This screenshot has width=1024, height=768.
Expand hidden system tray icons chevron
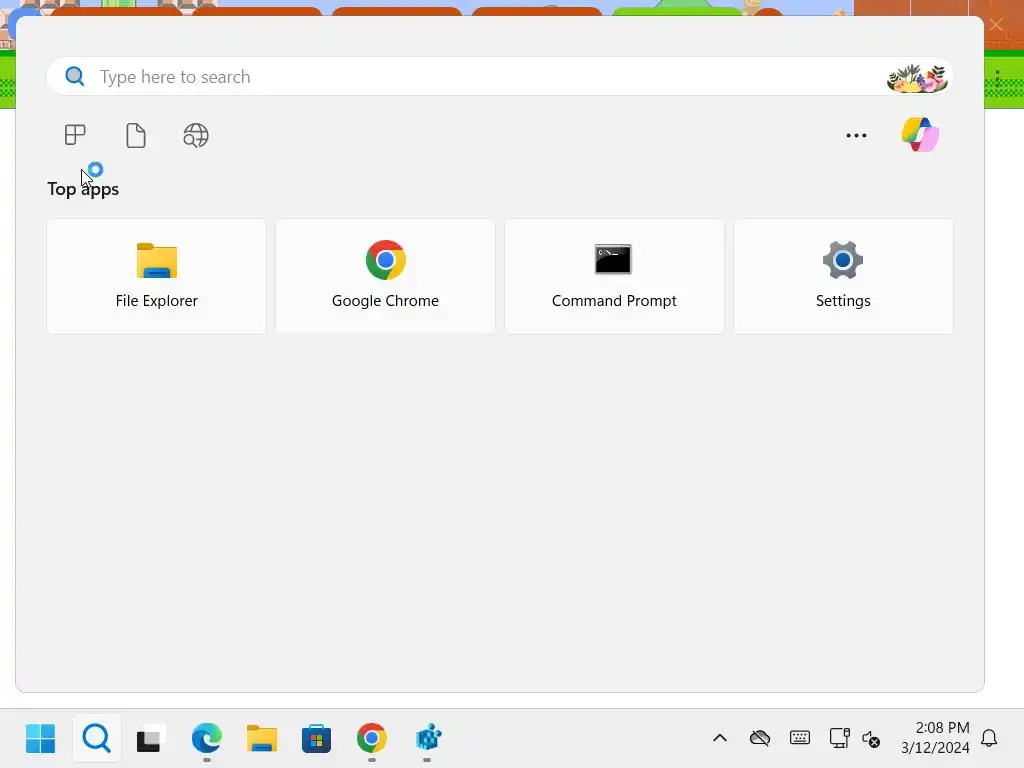(x=720, y=739)
